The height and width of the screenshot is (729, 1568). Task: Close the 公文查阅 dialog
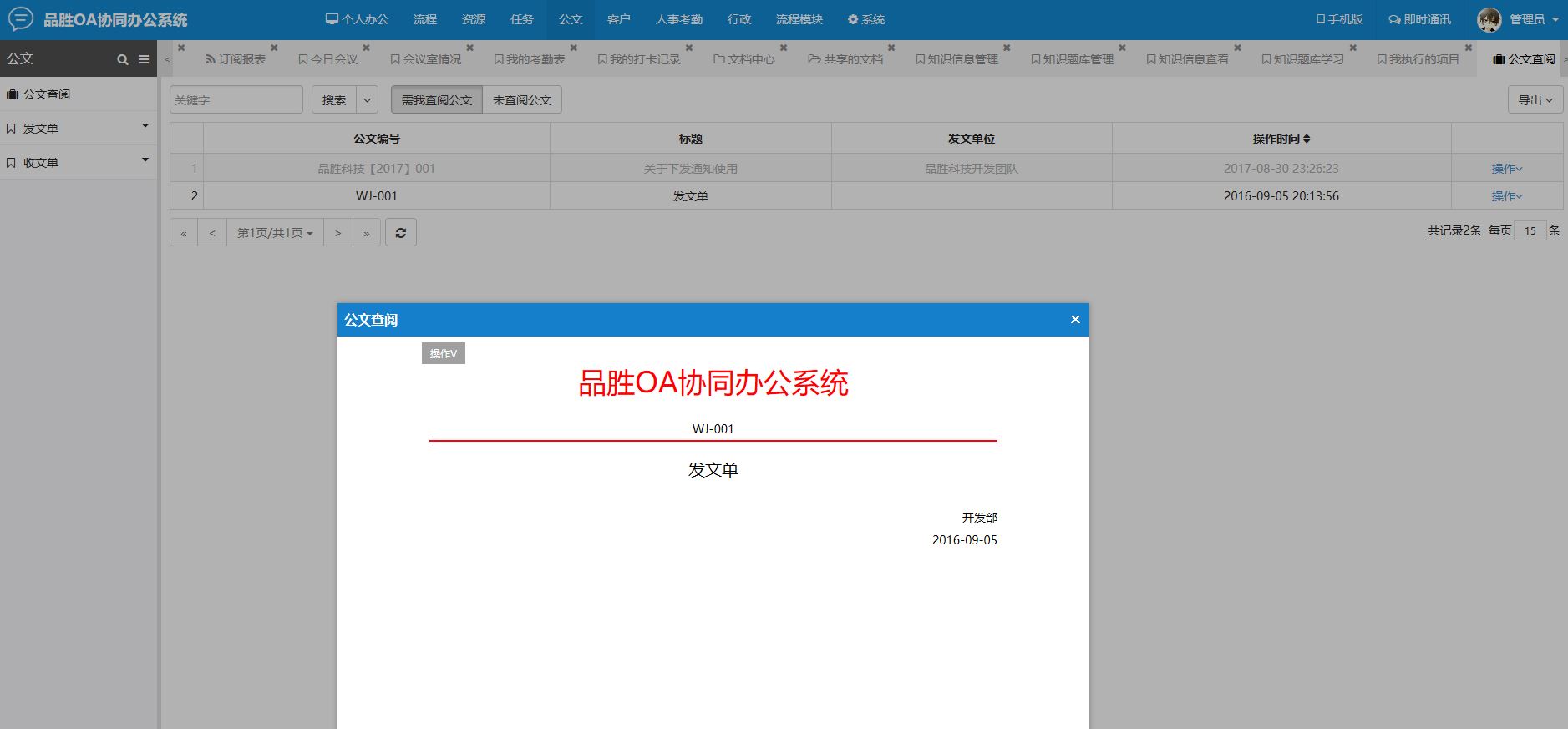coord(1075,320)
